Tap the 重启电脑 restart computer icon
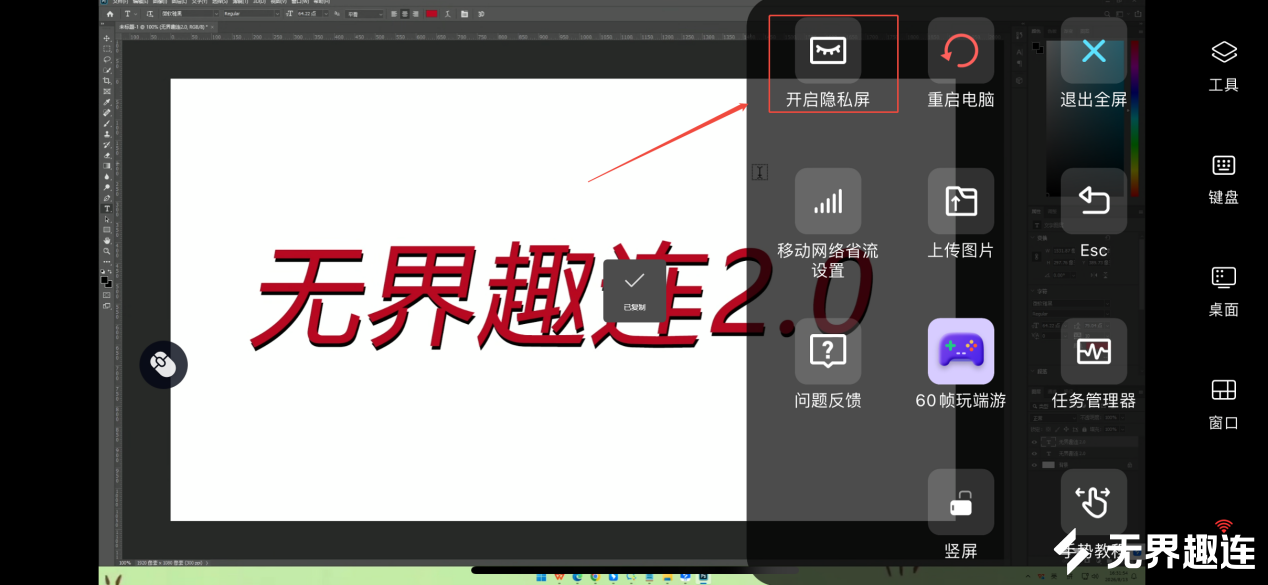1268x585 pixels. 960,50
